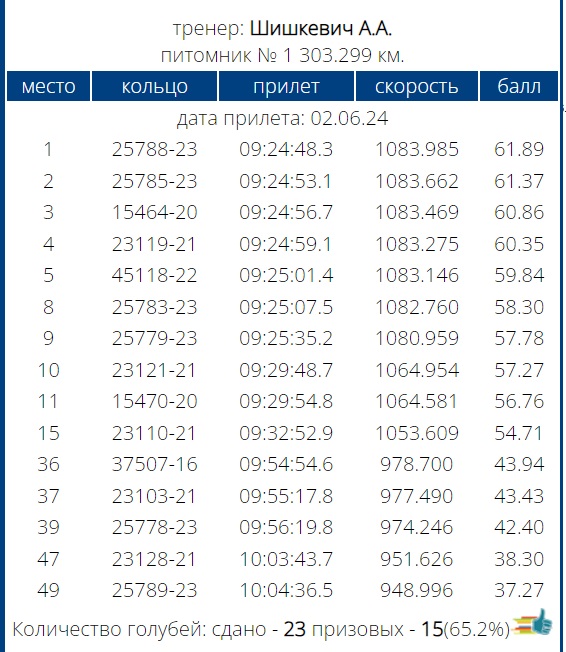The width and height of the screenshot is (566, 652).
Task: Click the prize count 15 text
Action: click(x=432, y=629)
